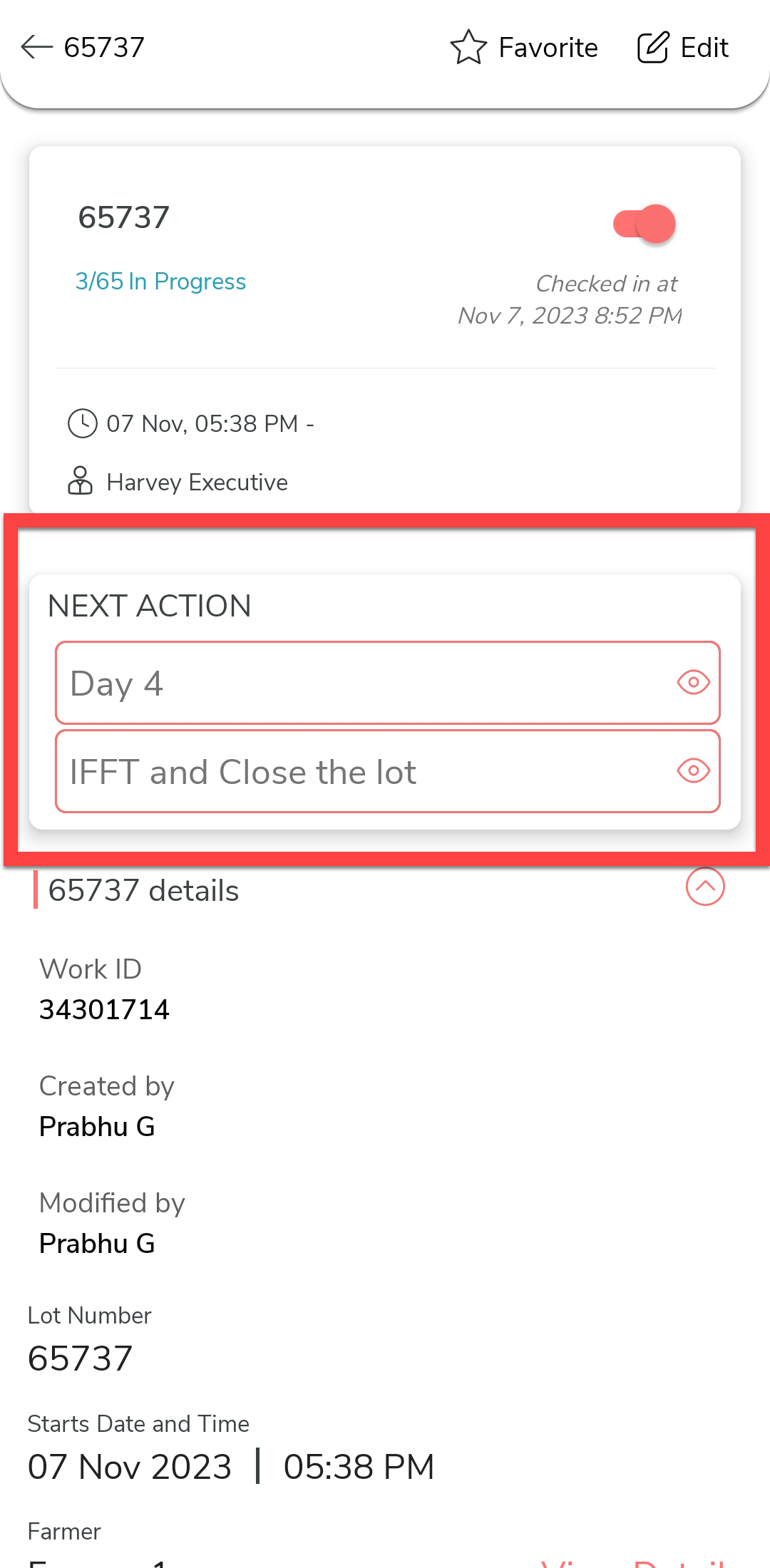Click the person icon beside Harvey Executive
The width and height of the screenshot is (770, 1568).
click(80, 481)
